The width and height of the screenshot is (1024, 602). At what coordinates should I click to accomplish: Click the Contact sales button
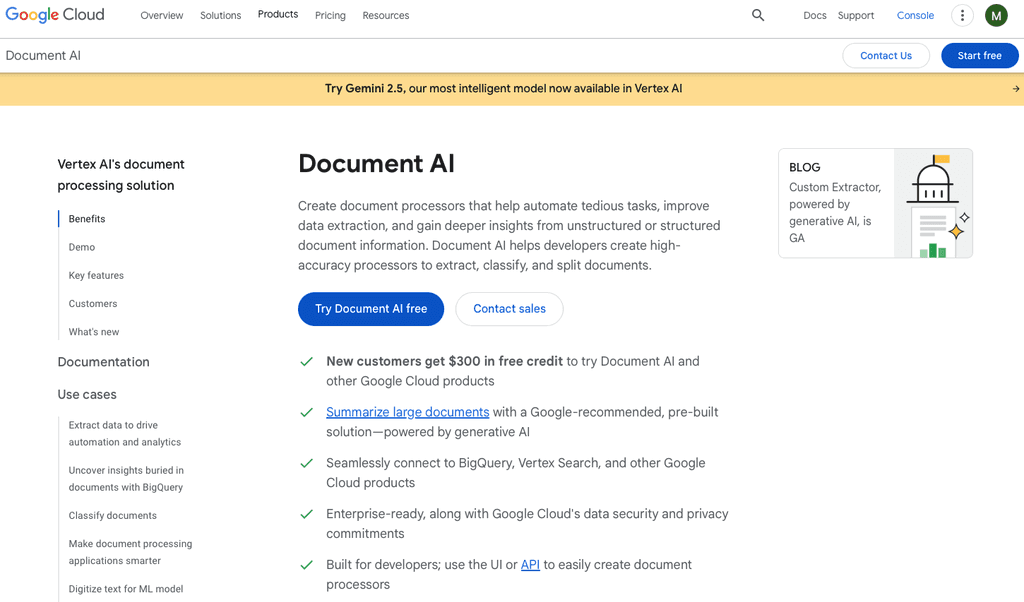click(x=509, y=309)
